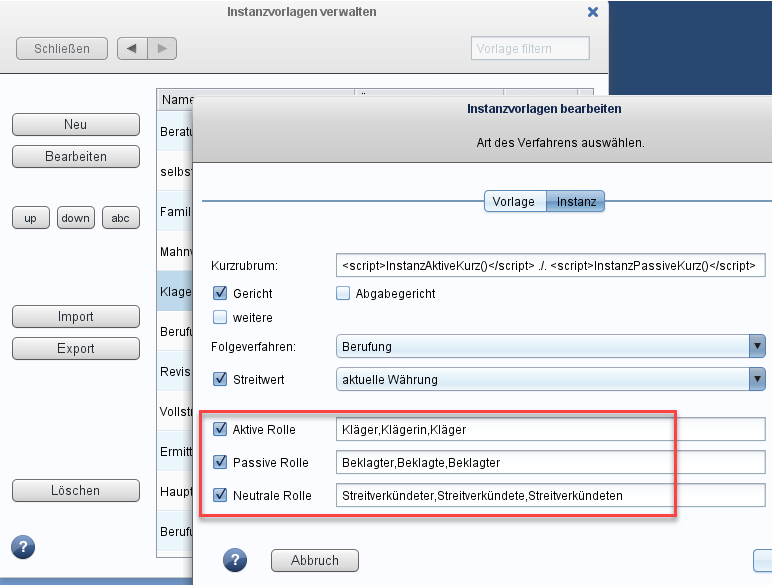Click the Import button
Image resolution: width=772 pixels, height=585 pixels.
(x=76, y=317)
